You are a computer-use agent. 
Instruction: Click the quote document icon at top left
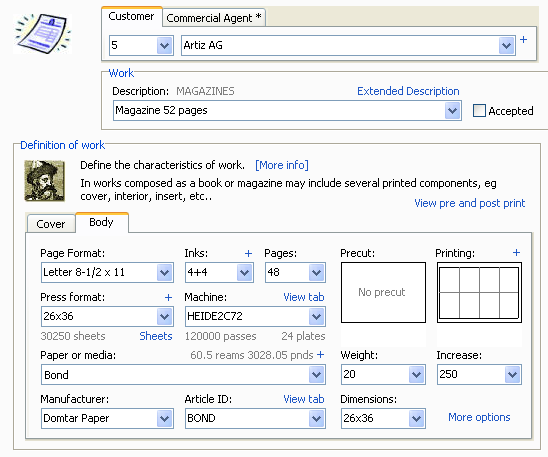pyautogui.click(x=42, y=34)
